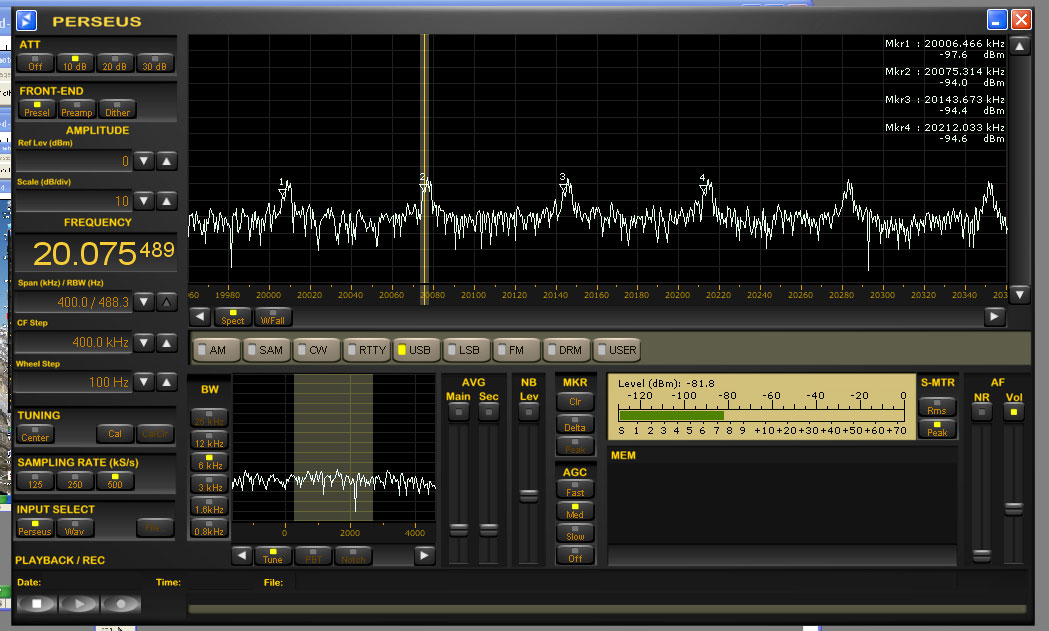
Task: Increase CF Step value
Action: pyautogui.click(x=167, y=343)
